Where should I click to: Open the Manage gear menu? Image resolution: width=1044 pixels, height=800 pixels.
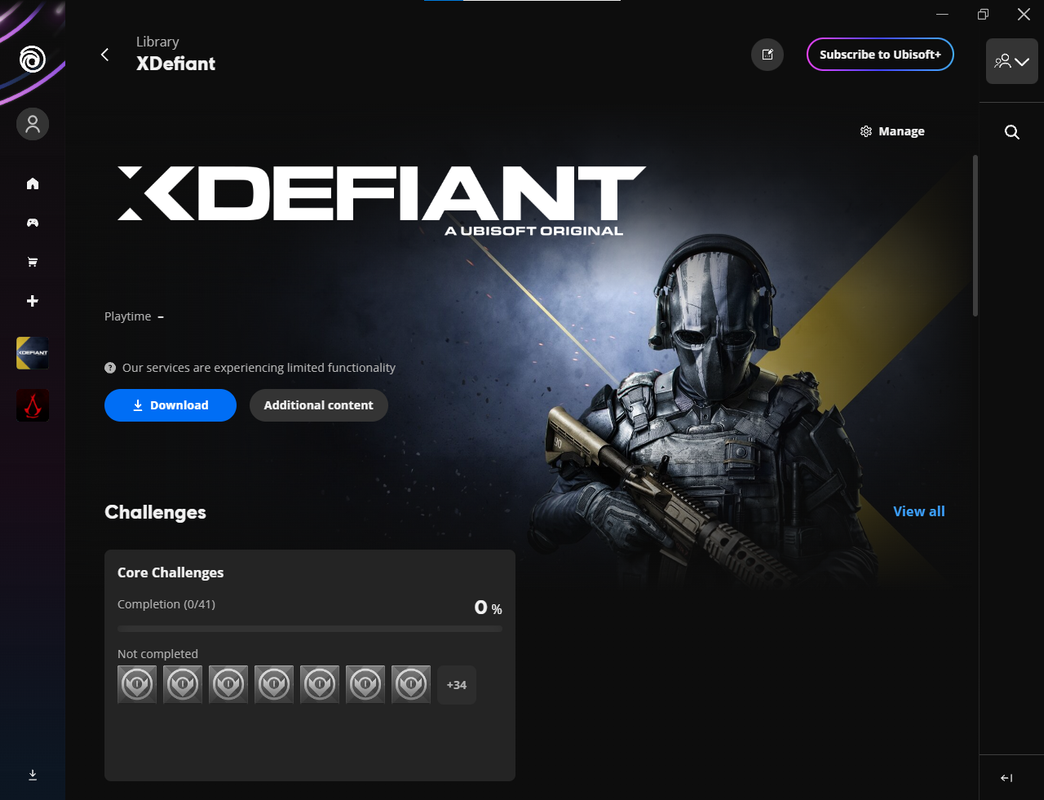(x=892, y=131)
